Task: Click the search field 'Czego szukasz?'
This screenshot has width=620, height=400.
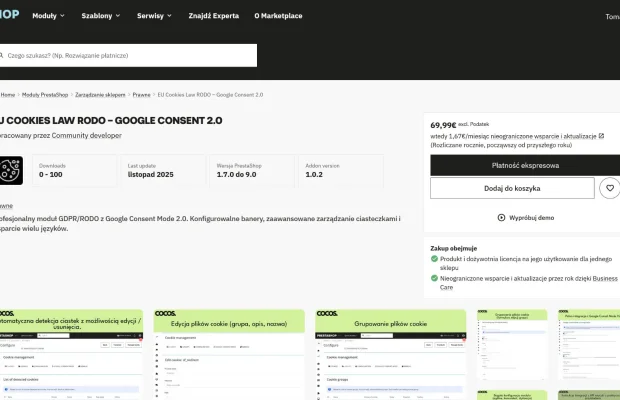Action: pos(128,55)
